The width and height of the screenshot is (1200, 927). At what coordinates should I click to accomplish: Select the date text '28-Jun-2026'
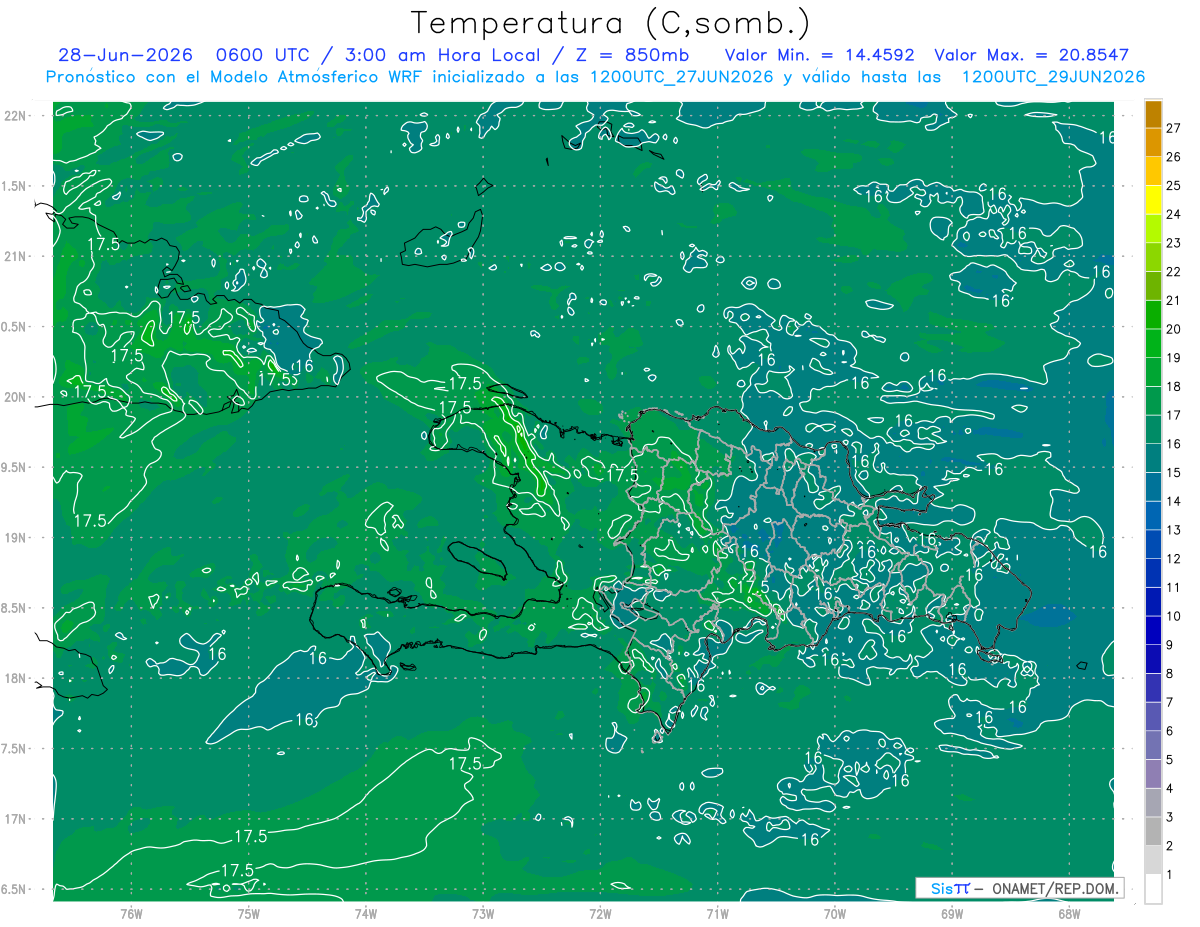pos(126,55)
